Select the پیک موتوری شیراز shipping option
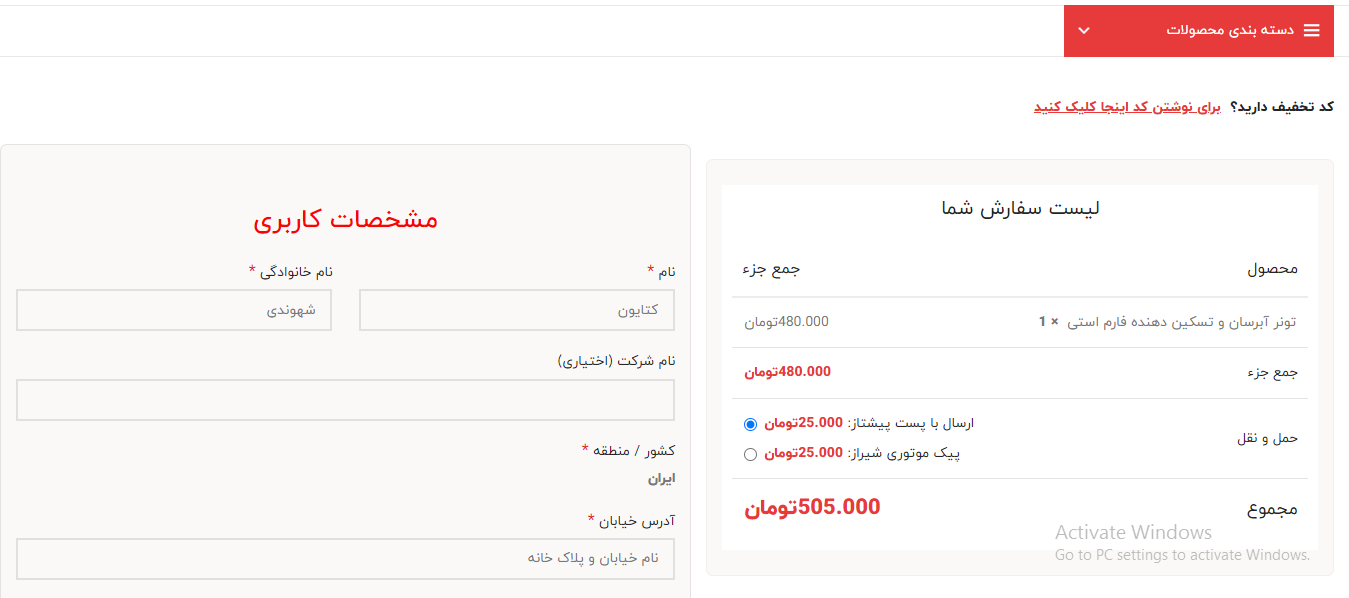 point(751,454)
